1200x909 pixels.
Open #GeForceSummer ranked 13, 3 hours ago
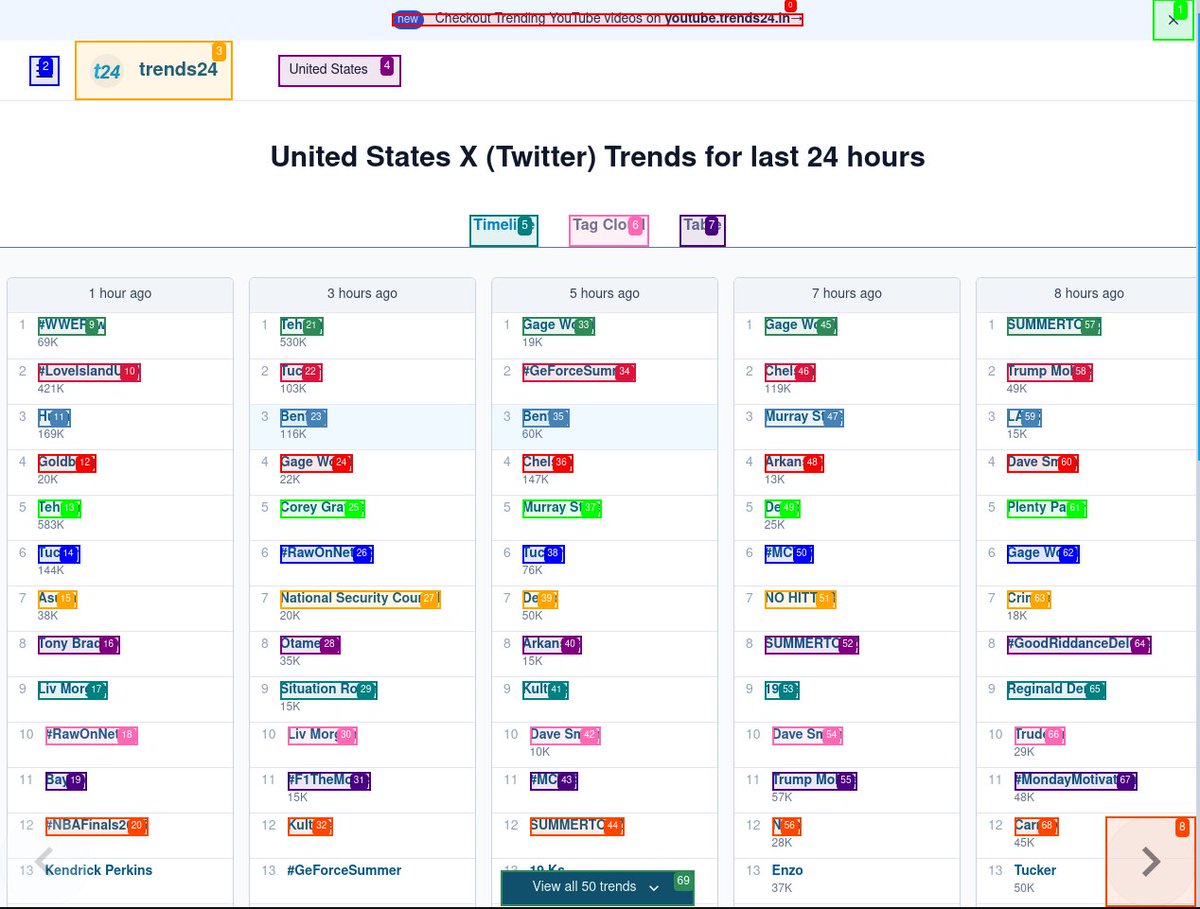344,870
